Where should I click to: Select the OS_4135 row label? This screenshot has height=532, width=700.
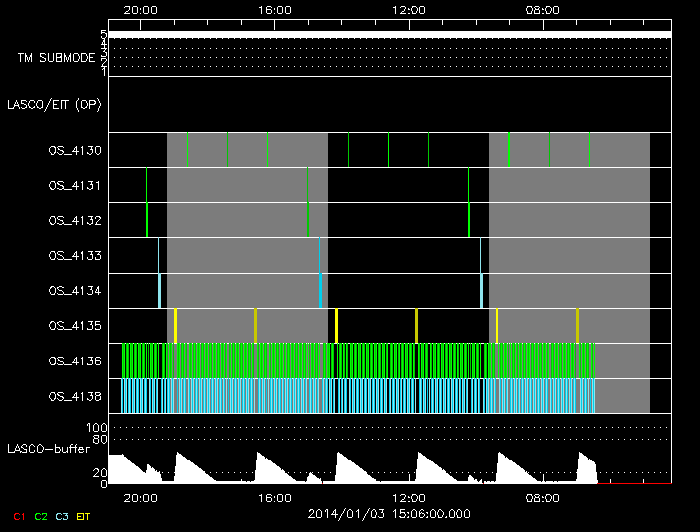tap(75, 325)
